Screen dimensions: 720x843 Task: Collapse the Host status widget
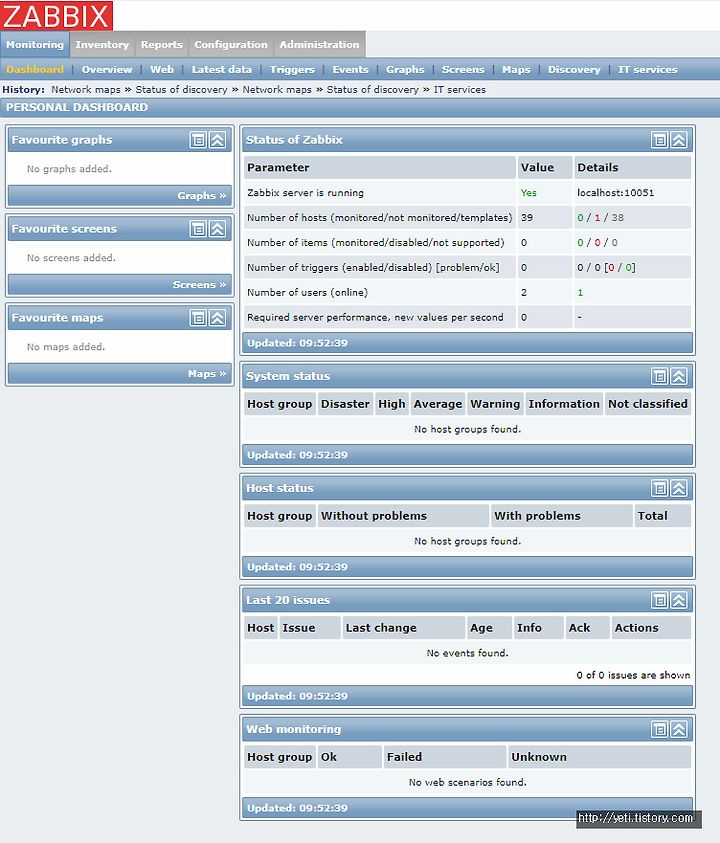click(x=679, y=488)
